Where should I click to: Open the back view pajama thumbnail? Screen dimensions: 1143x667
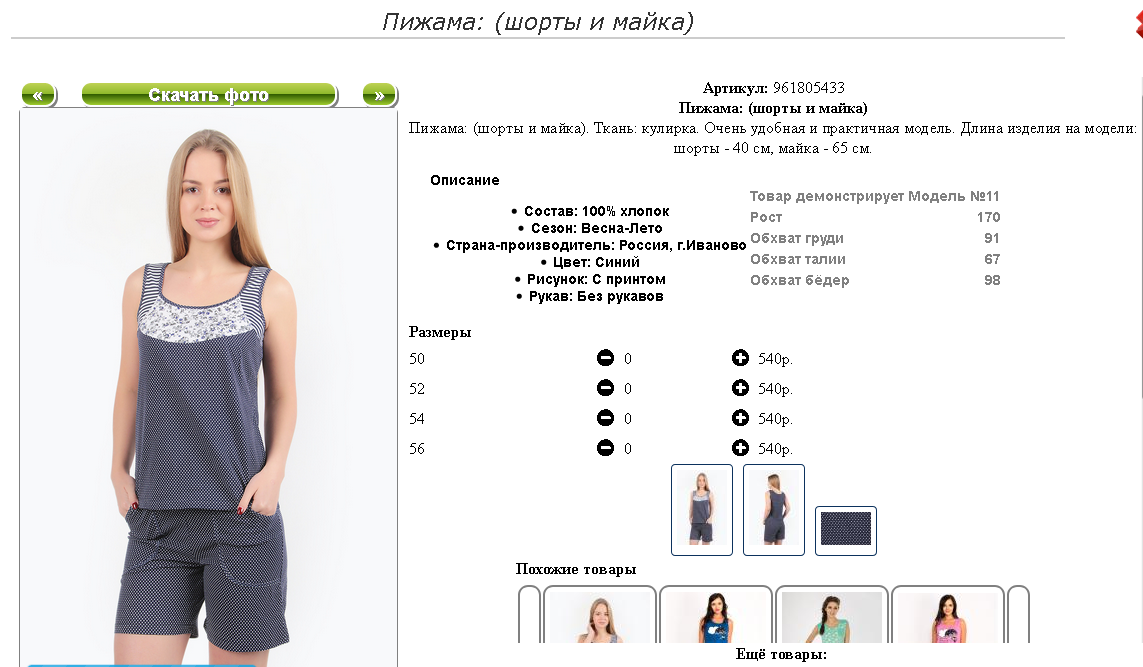(x=773, y=510)
